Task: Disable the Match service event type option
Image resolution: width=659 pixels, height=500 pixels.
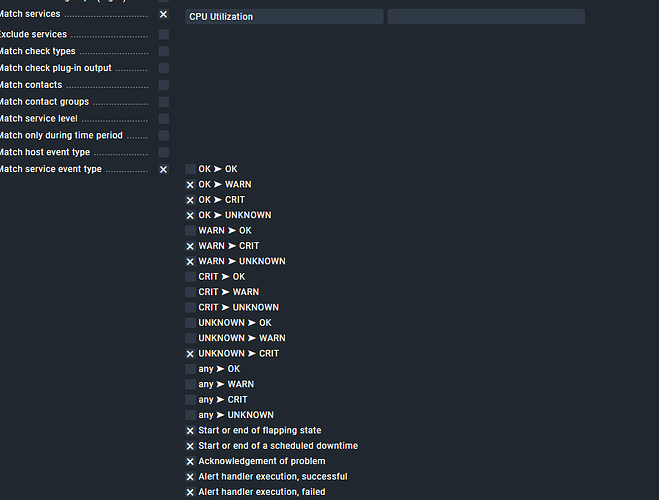Action: tap(163, 170)
